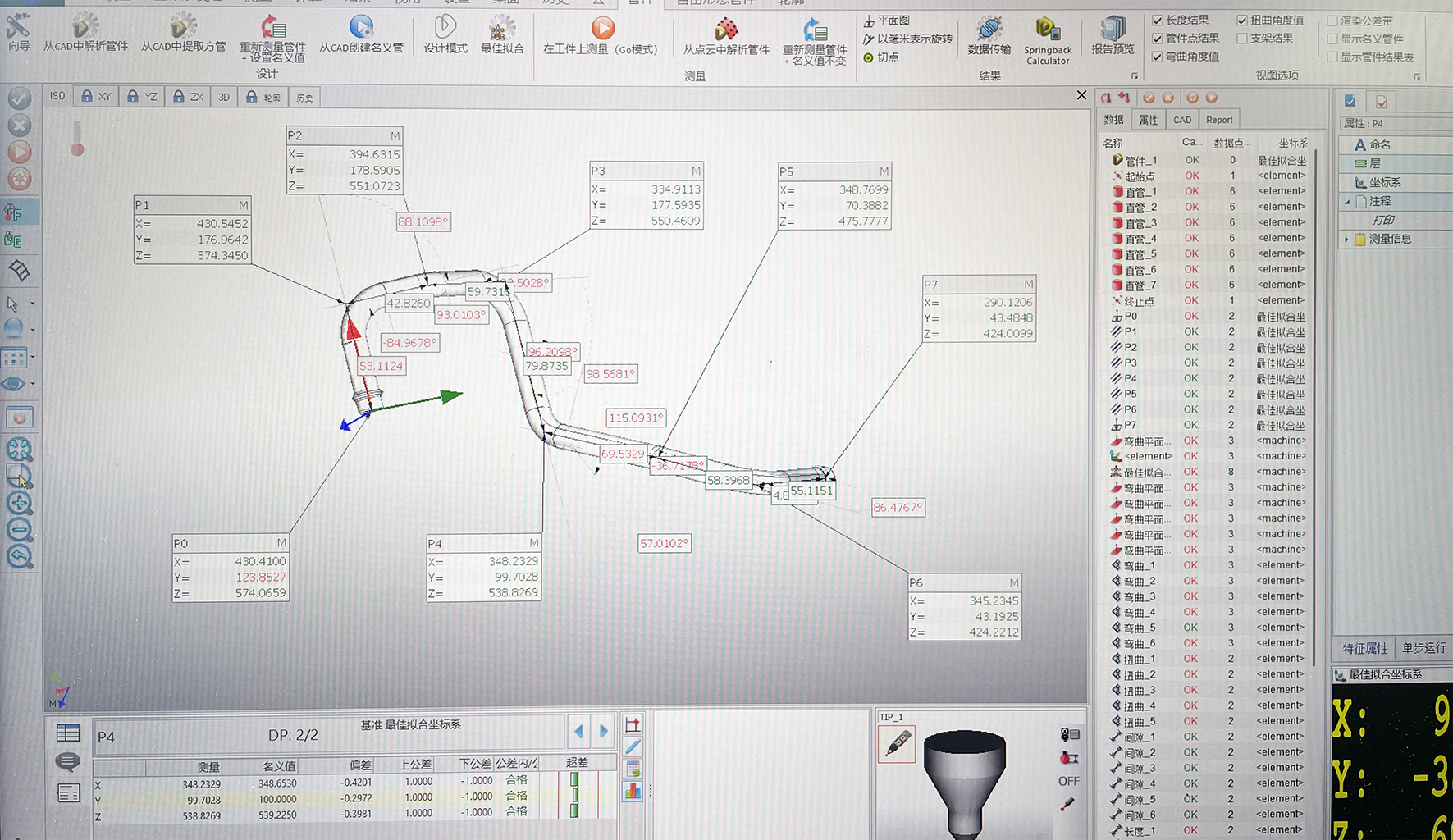Screen dimensions: 1453x840
Task: Open the 属性 tab in data panel
Action: 1148,120
